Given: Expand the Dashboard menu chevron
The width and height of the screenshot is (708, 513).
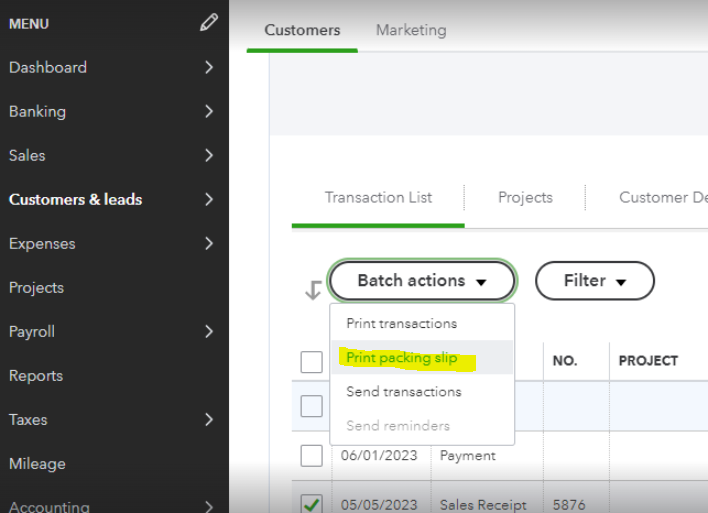Looking at the screenshot, I should click(209, 67).
